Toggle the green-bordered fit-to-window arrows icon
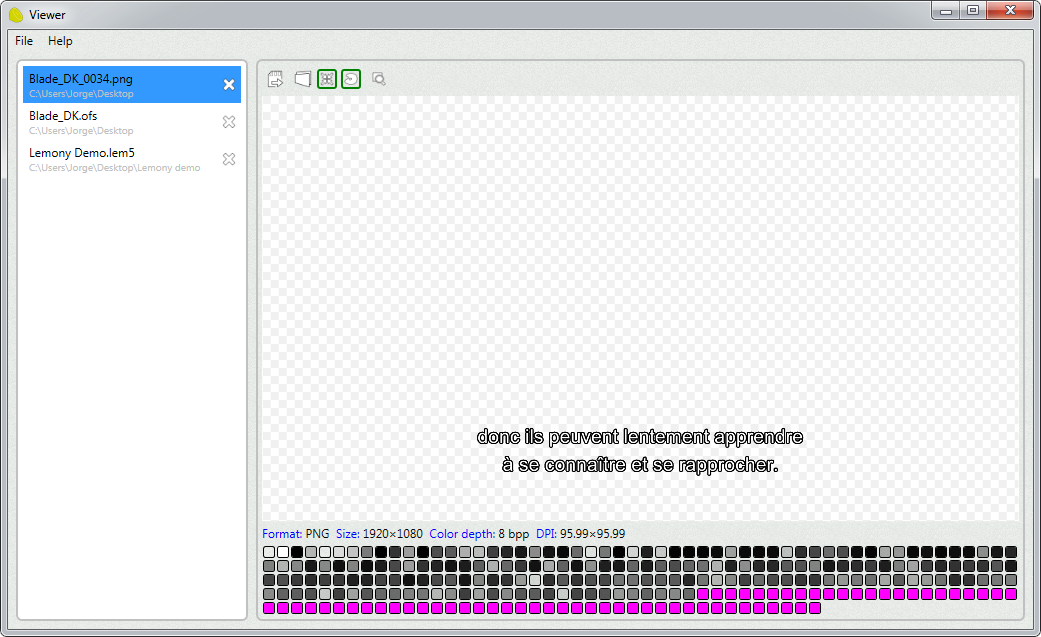Image resolution: width=1041 pixels, height=637 pixels. pyautogui.click(x=327, y=79)
